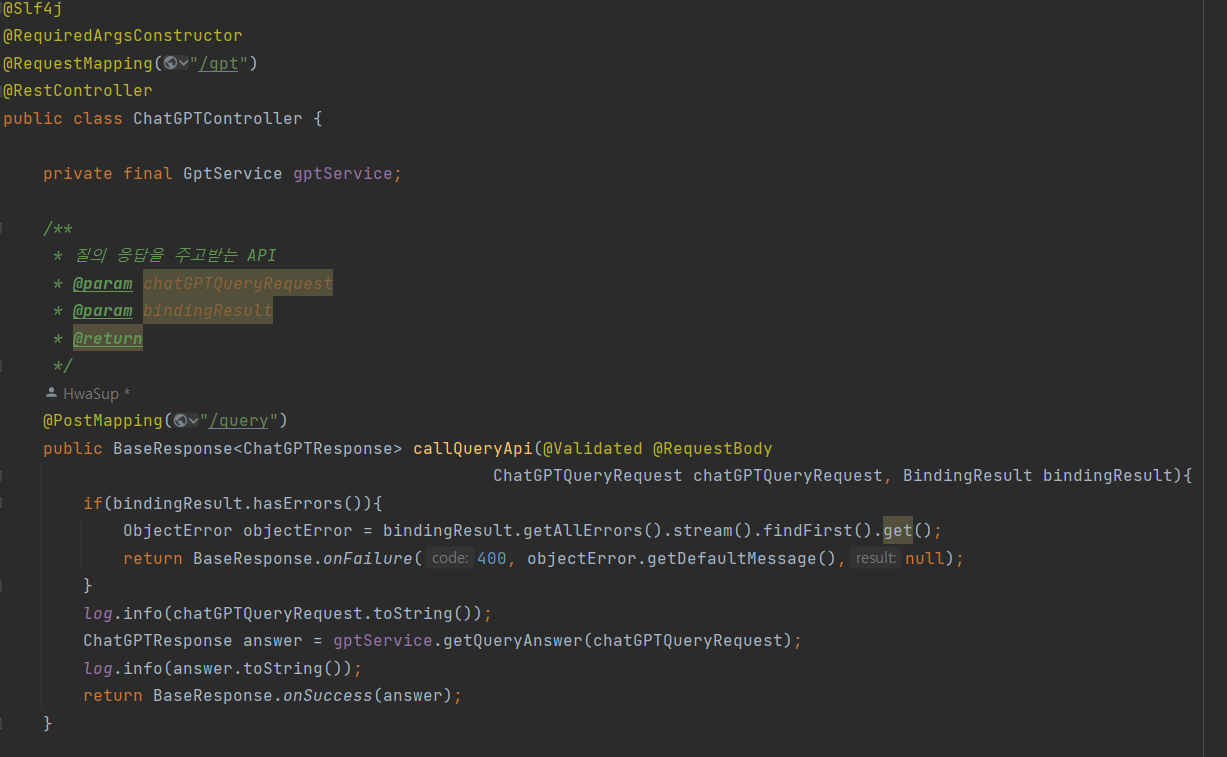The image size is (1227, 757).
Task: Click the globe icon beside "/gpt" mapping
Action: [170, 63]
